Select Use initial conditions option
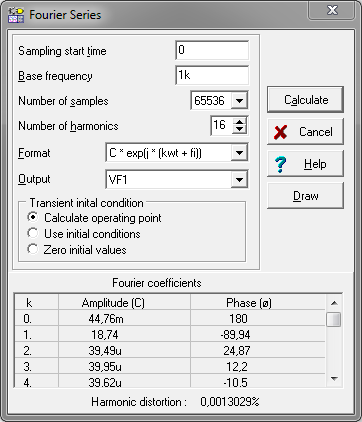362x422 pixels. [x=33, y=233]
